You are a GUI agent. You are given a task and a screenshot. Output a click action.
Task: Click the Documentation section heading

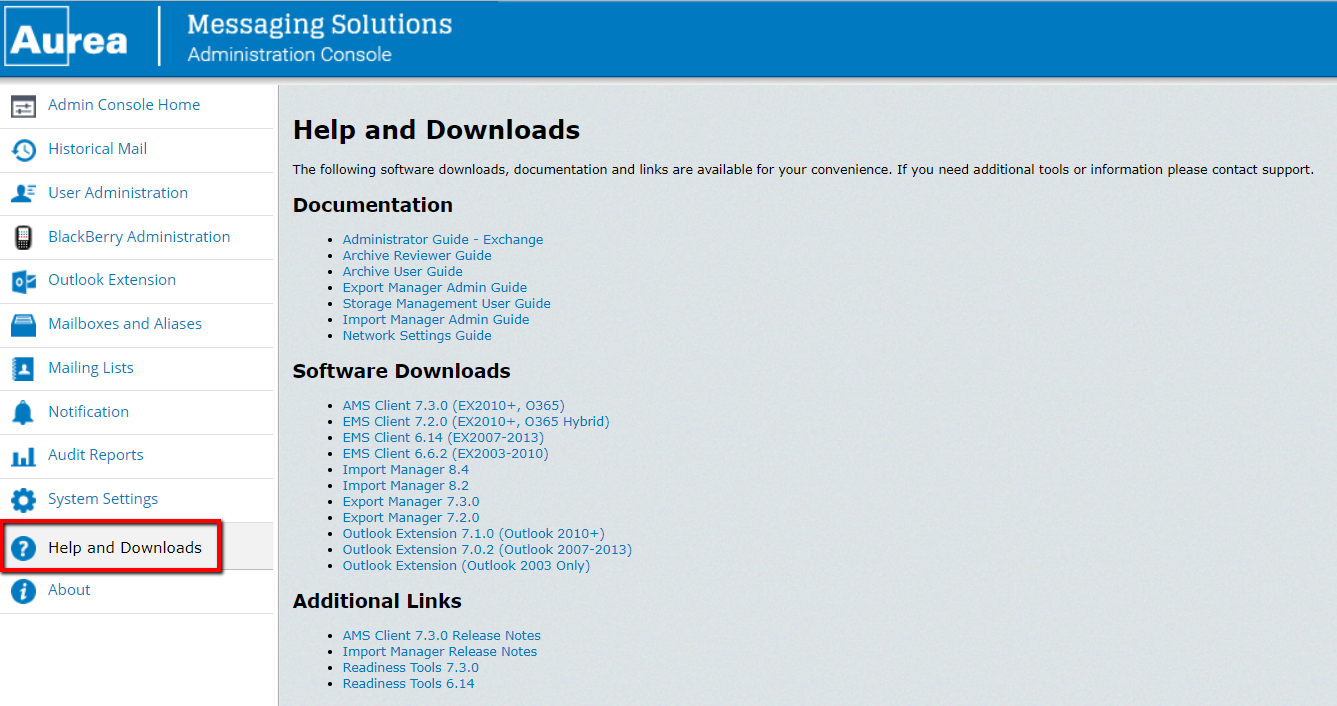click(x=373, y=205)
